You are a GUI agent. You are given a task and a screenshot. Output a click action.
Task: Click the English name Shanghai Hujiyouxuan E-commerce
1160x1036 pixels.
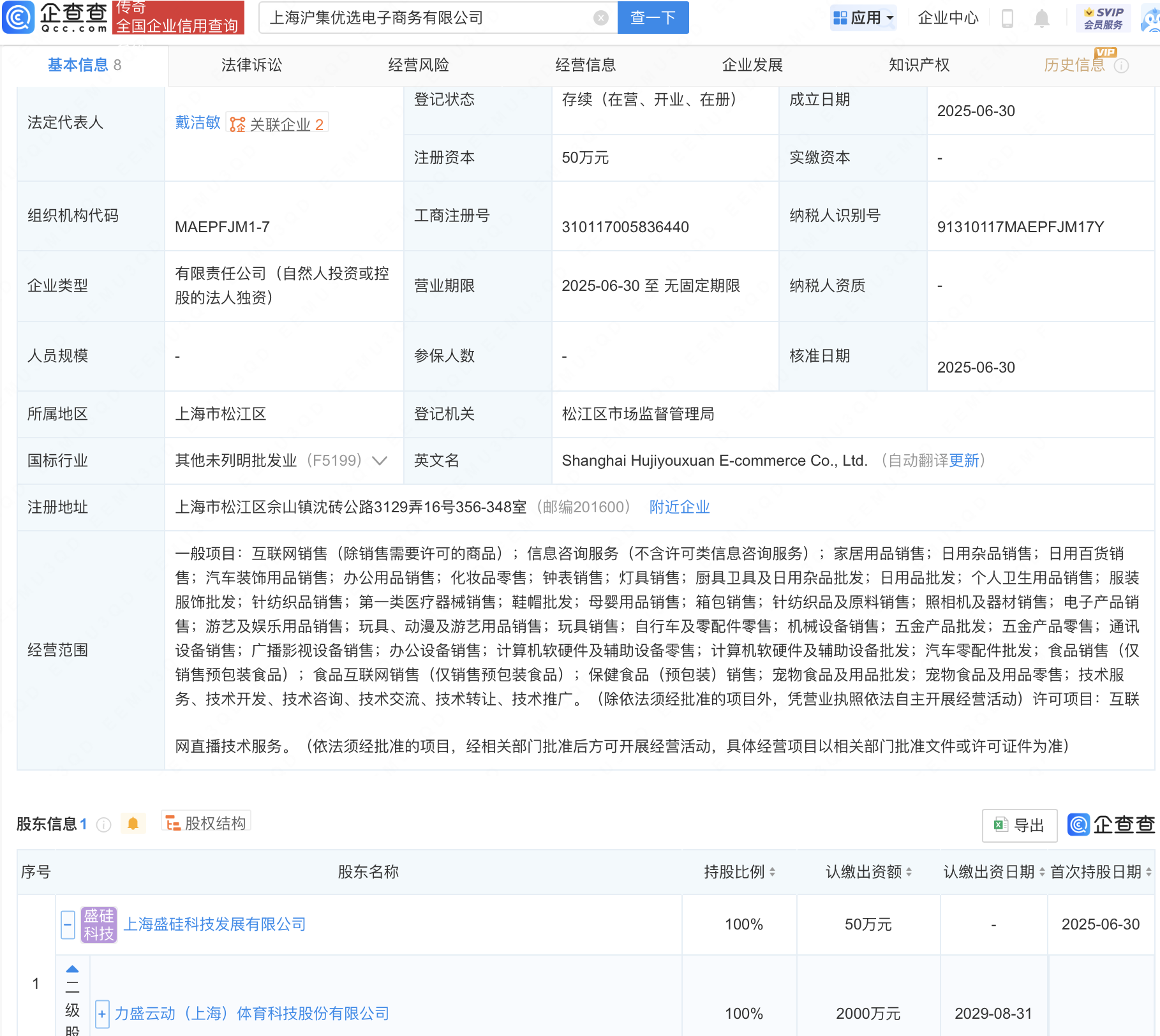coord(715,461)
